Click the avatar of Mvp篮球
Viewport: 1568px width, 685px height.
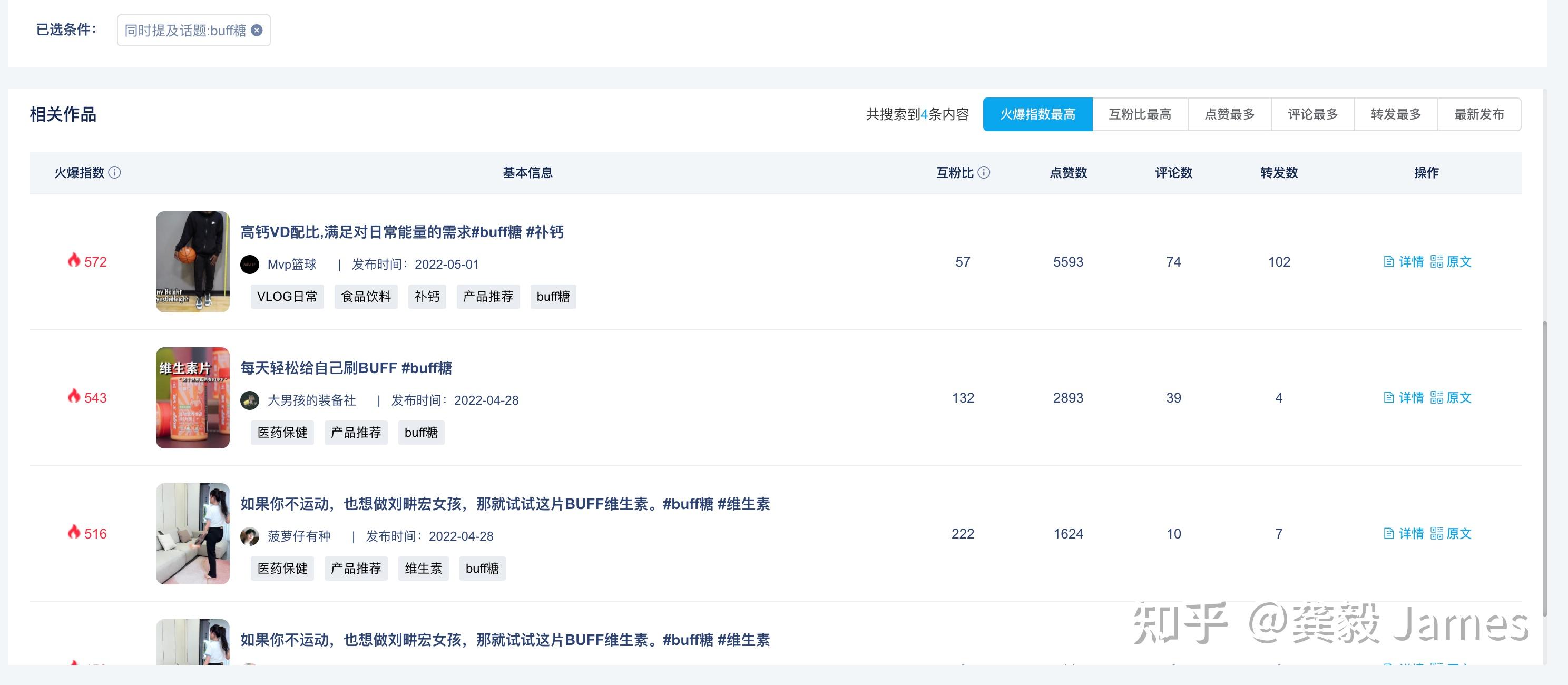(250, 265)
